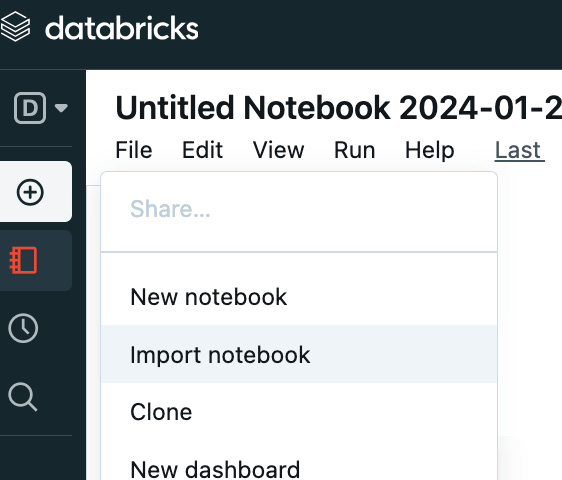Viewport: 562px width, 480px height.
Task: Click the Create plus icon in sidebar
Action: (30, 192)
